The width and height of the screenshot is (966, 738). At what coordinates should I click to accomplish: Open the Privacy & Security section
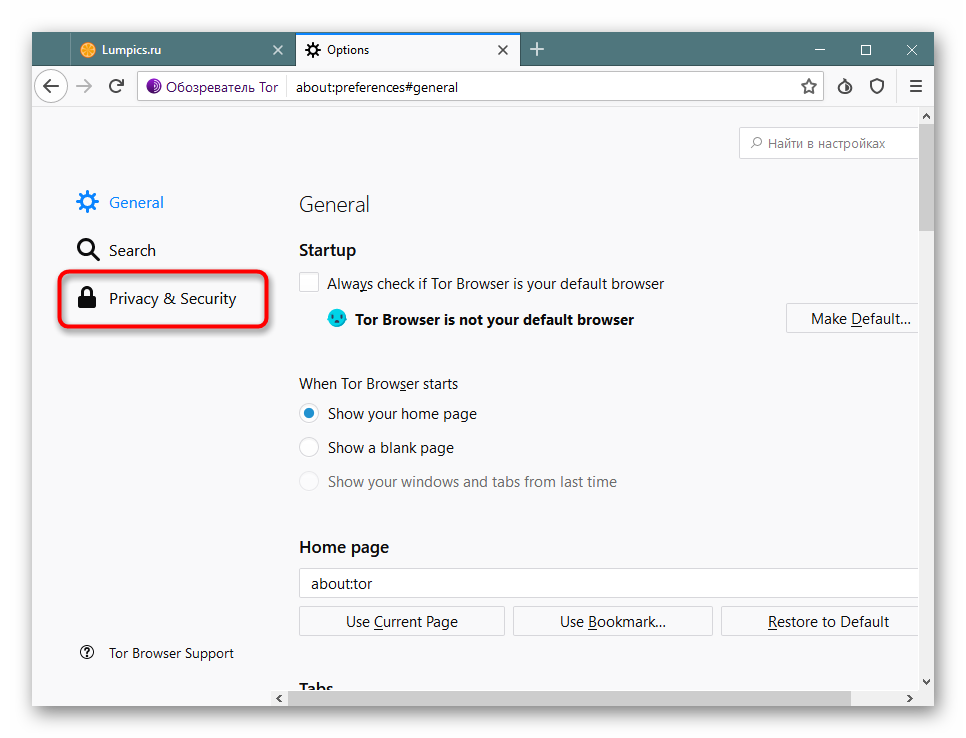(x=172, y=299)
